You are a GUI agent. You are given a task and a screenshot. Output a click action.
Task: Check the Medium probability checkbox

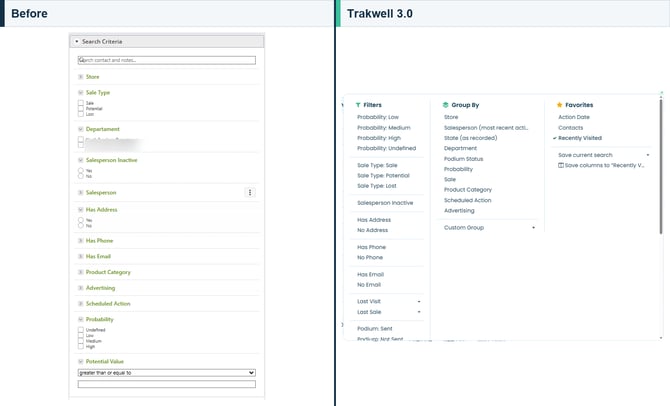click(81, 341)
